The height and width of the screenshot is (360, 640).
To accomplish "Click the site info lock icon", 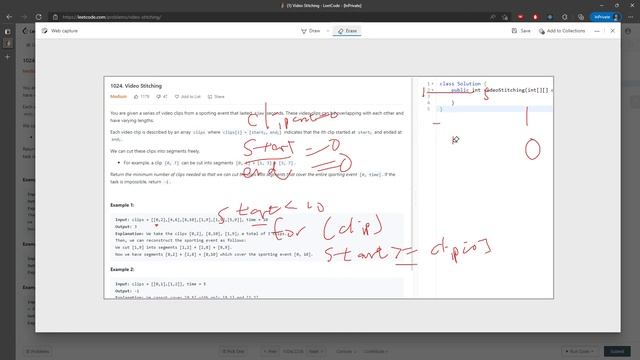I will [56, 17].
